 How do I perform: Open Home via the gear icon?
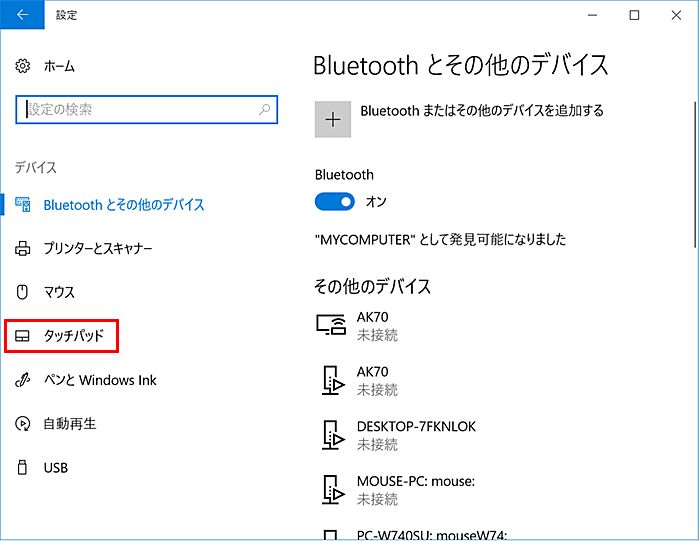[23, 66]
